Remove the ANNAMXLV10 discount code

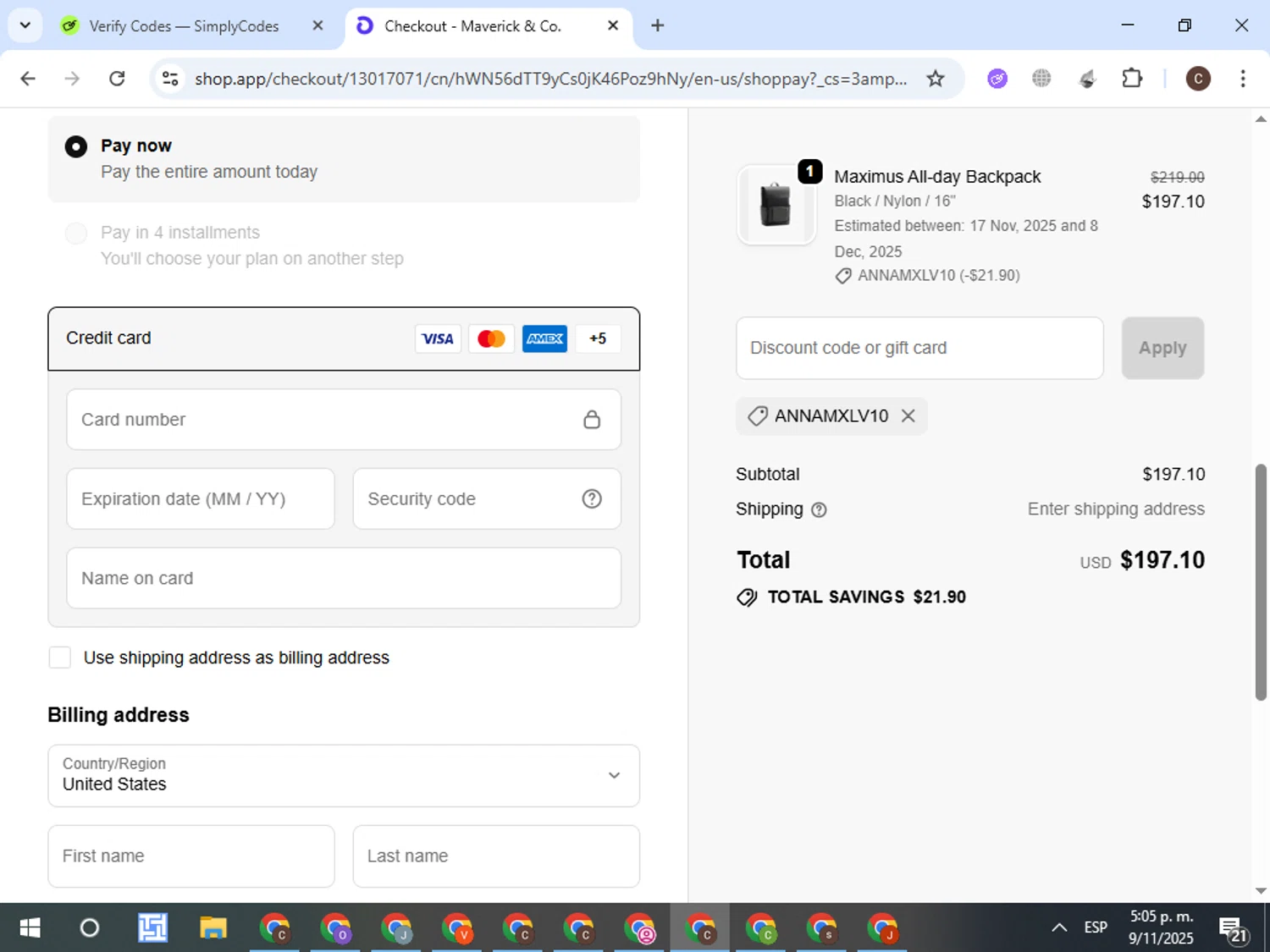coord(908,416)
